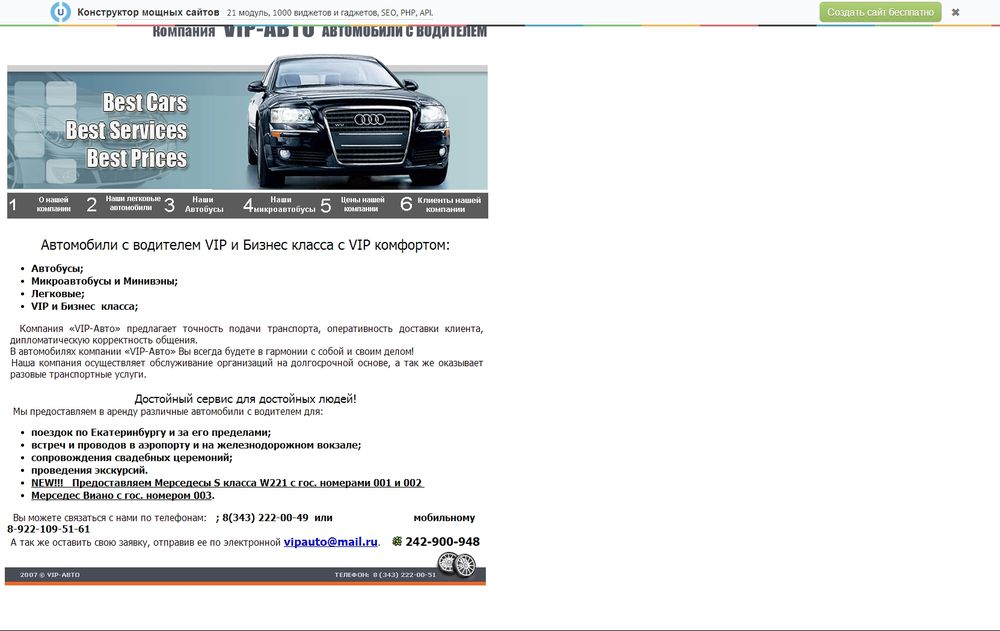Open menu item 6 'Клиенты нашей компании'

point(449,204)
